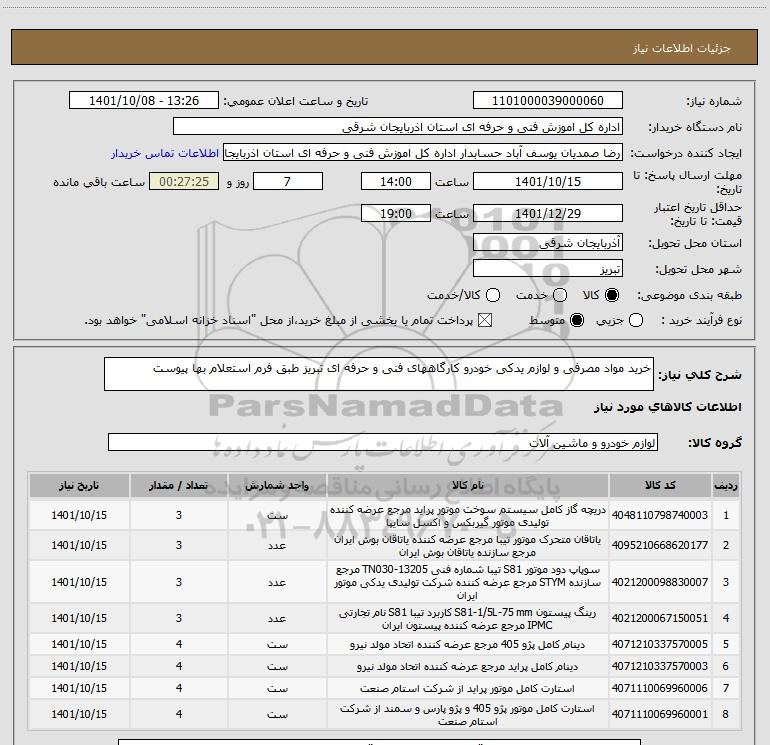770x745 pixels.
Task: Click the ردیف column header
Action: [726, 486]
